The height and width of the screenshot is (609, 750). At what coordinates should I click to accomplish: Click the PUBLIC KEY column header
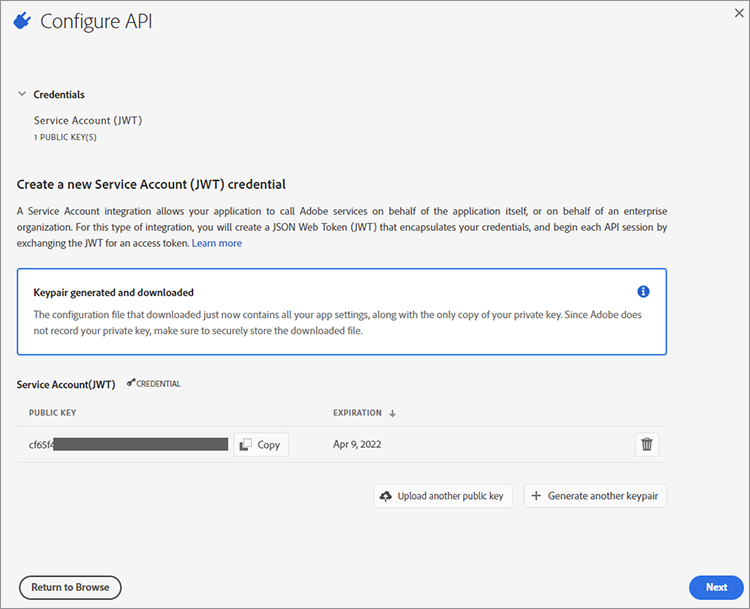(53, 413)
